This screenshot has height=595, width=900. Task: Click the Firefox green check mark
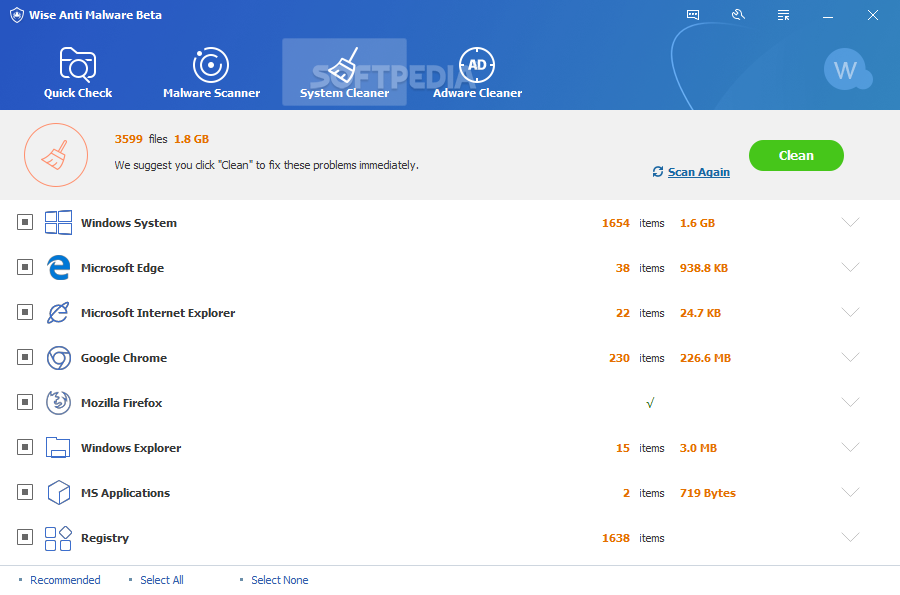coord(650,403)
